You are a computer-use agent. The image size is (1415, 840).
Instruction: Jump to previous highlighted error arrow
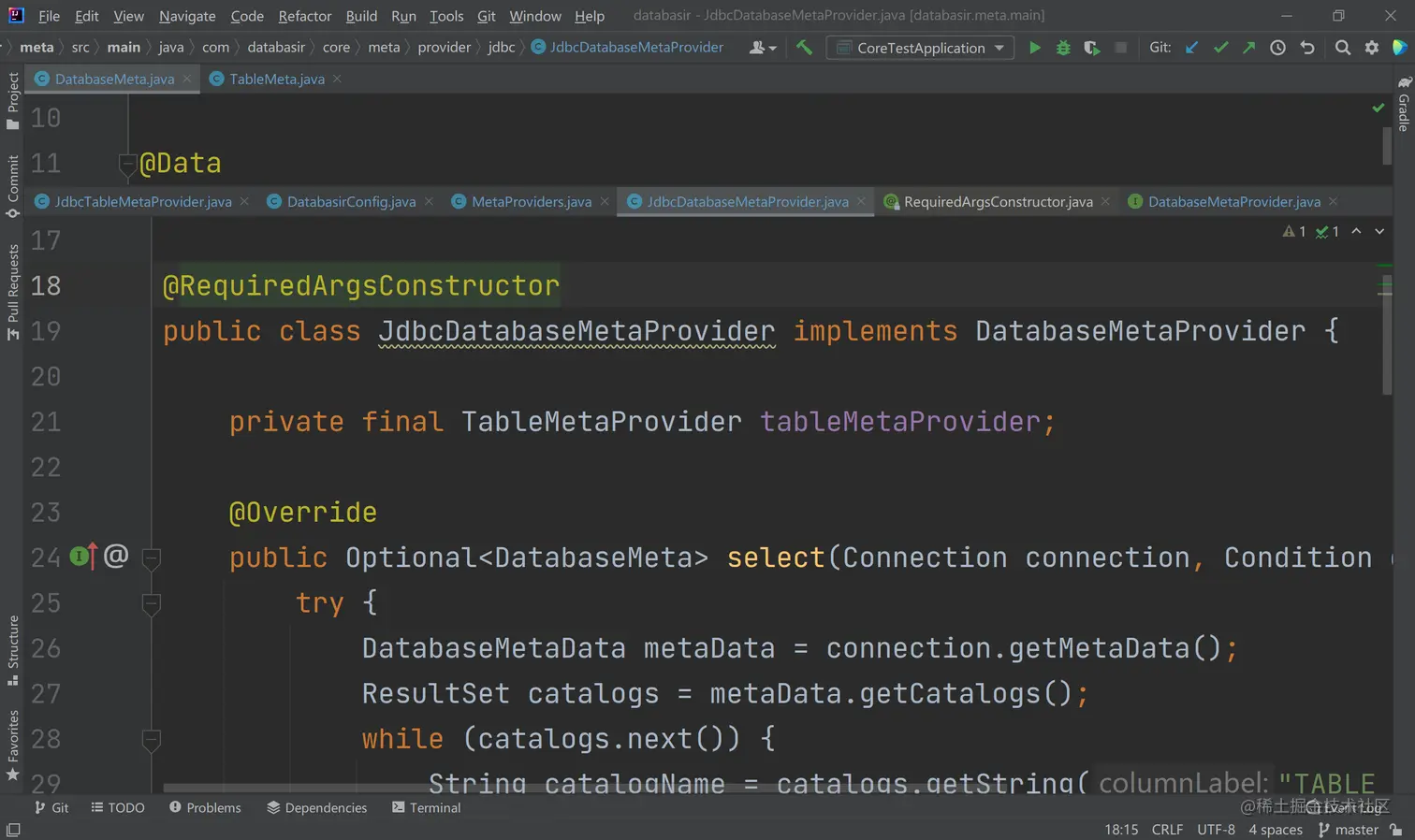[x=1356, y=231]
